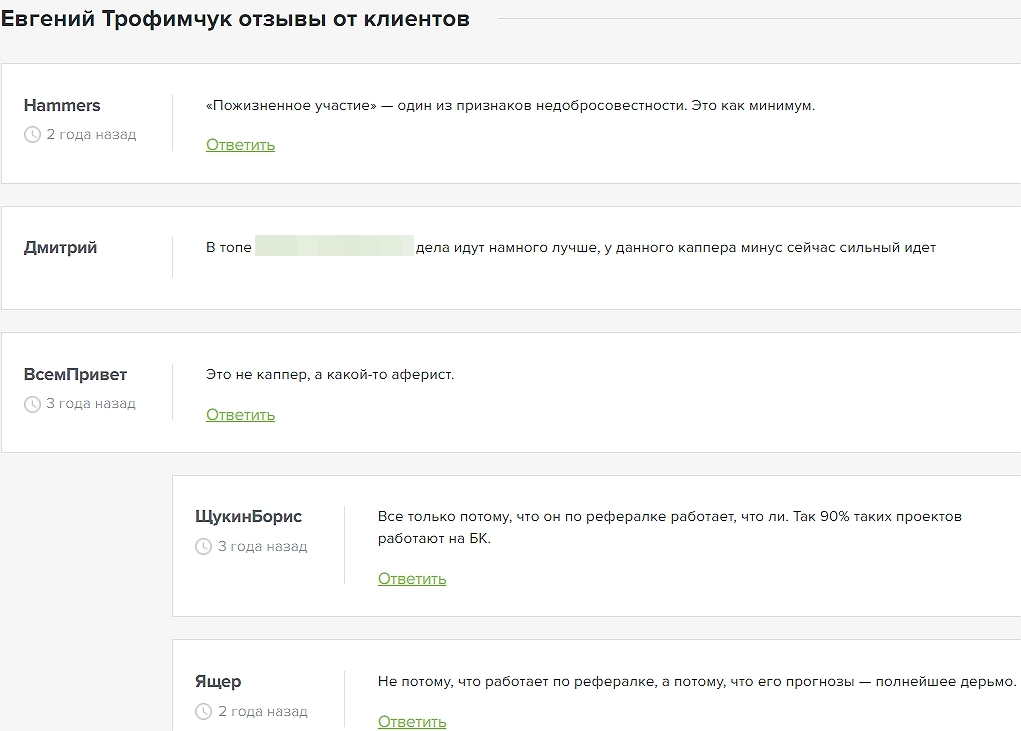
Task: Select the ЩукинБорис username
Action: [x=248, y=517]
